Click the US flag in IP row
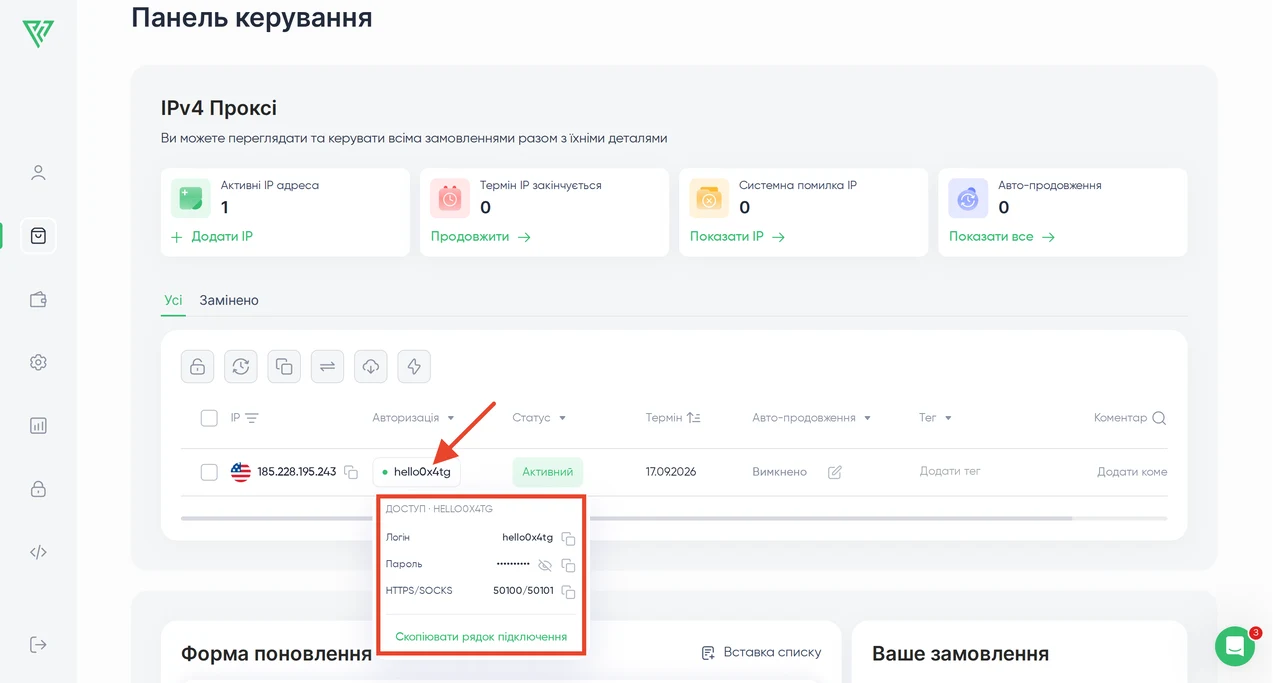The image size is (1280, 683). pyautogui.click(x=241, y=472)
